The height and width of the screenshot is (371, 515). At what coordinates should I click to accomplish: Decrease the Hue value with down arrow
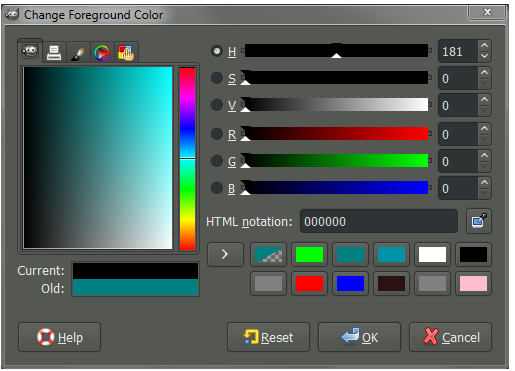[484, 56]
